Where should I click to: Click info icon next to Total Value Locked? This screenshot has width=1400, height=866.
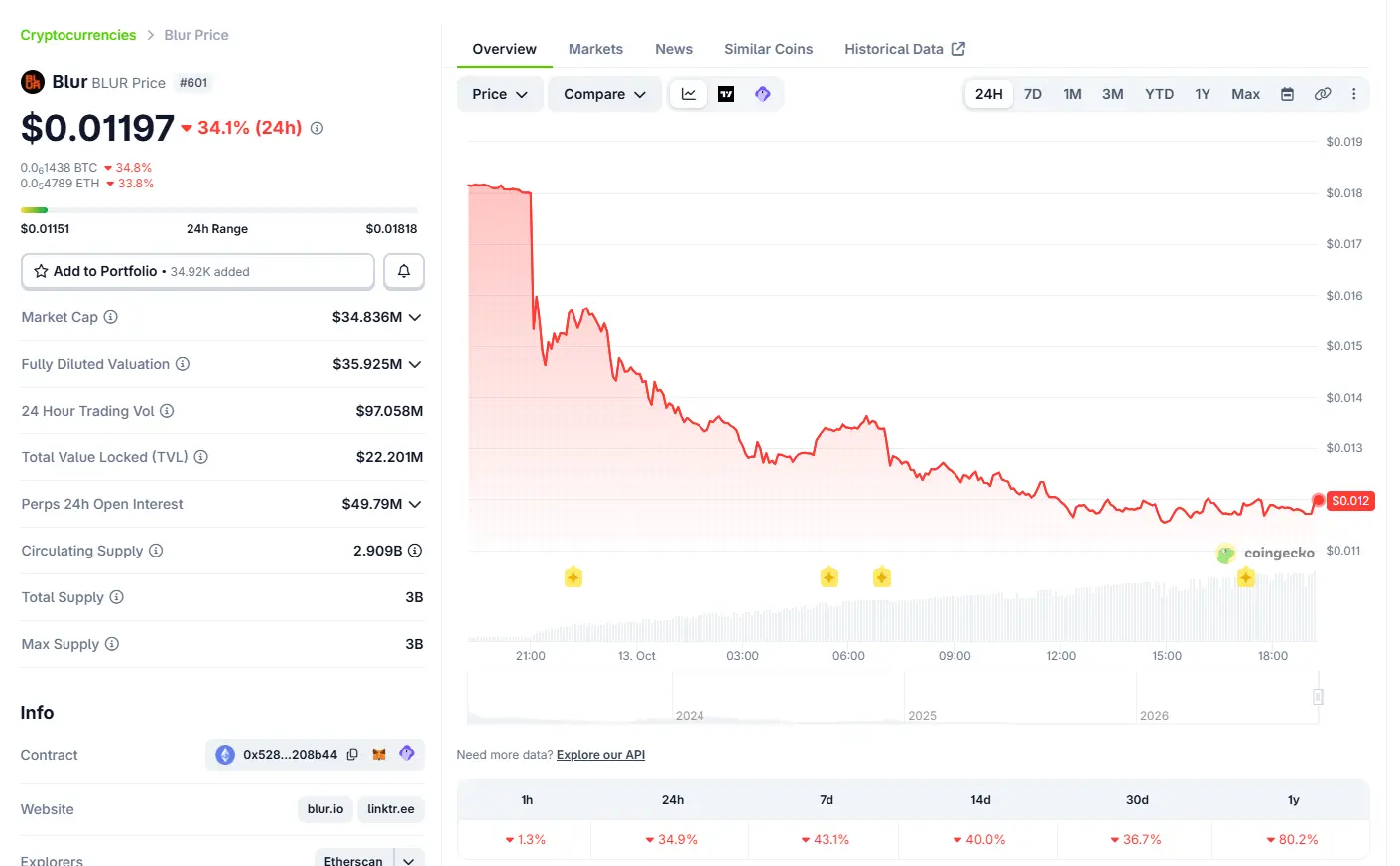pyautogui.click(x=201, y=457)
